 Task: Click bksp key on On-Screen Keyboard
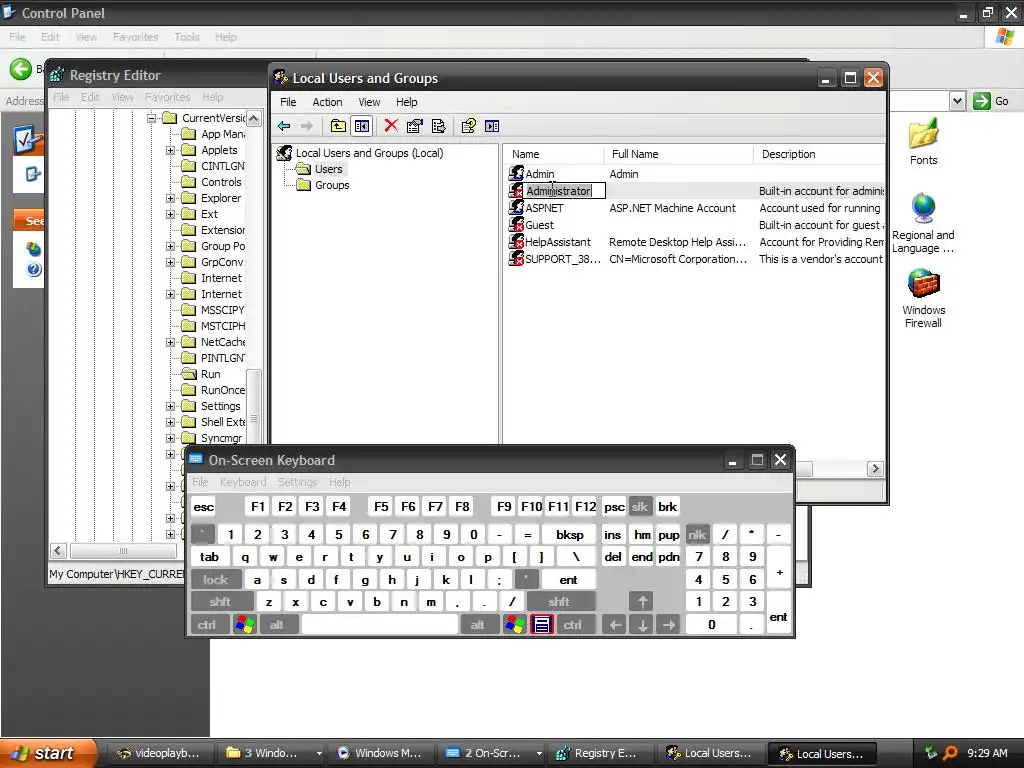coord(569,535)
